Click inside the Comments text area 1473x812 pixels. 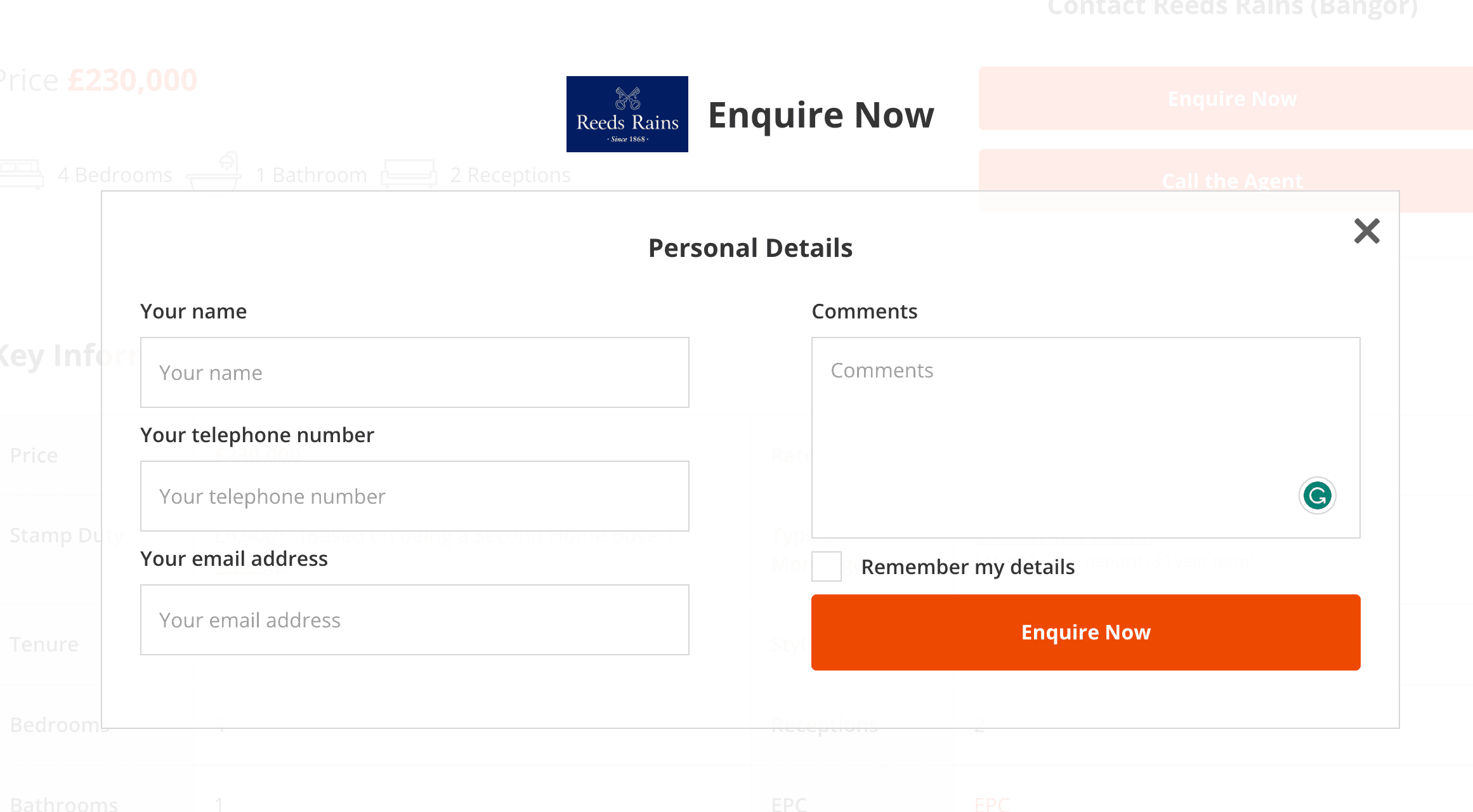(1085, 438)
